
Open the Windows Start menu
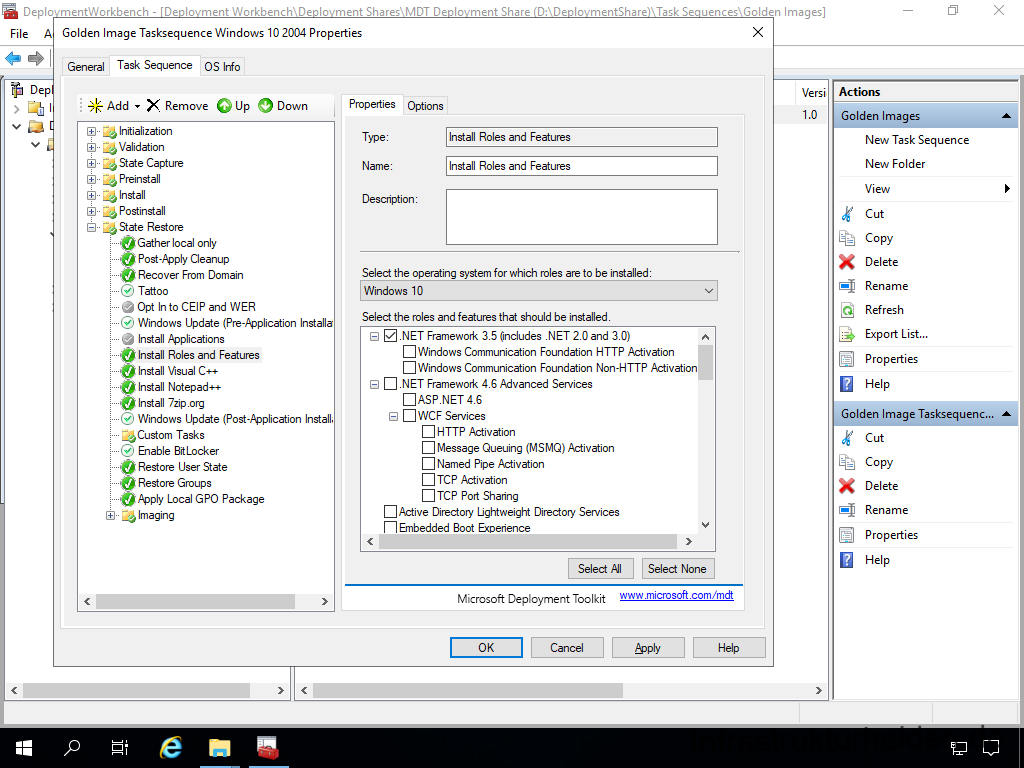click(24, 748)
